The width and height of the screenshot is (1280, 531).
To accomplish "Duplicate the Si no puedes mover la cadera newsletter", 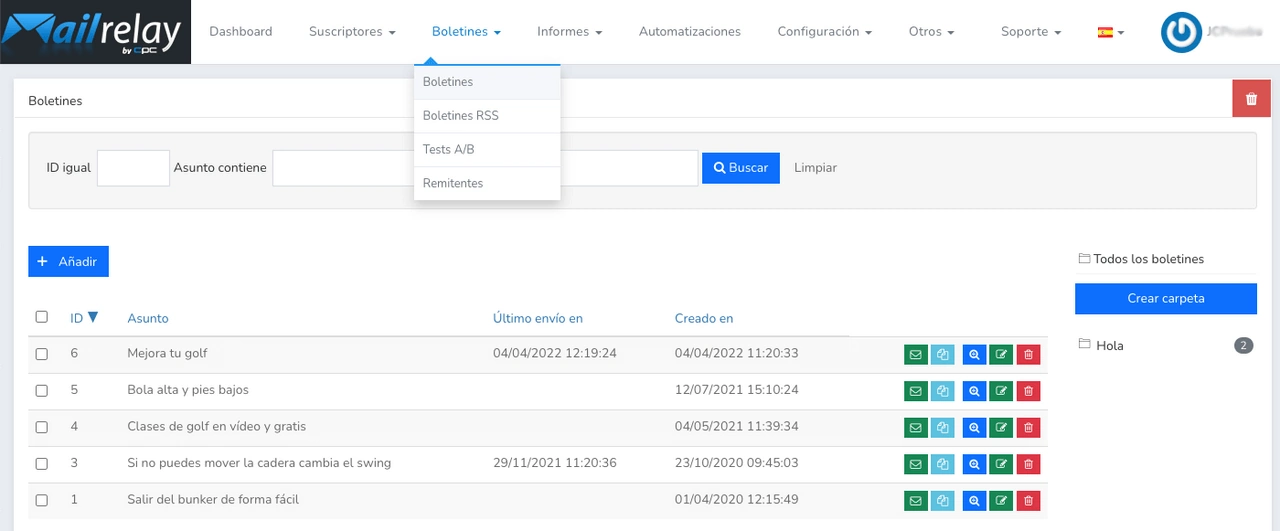I will pyautogui.click(x=943, y=464).
